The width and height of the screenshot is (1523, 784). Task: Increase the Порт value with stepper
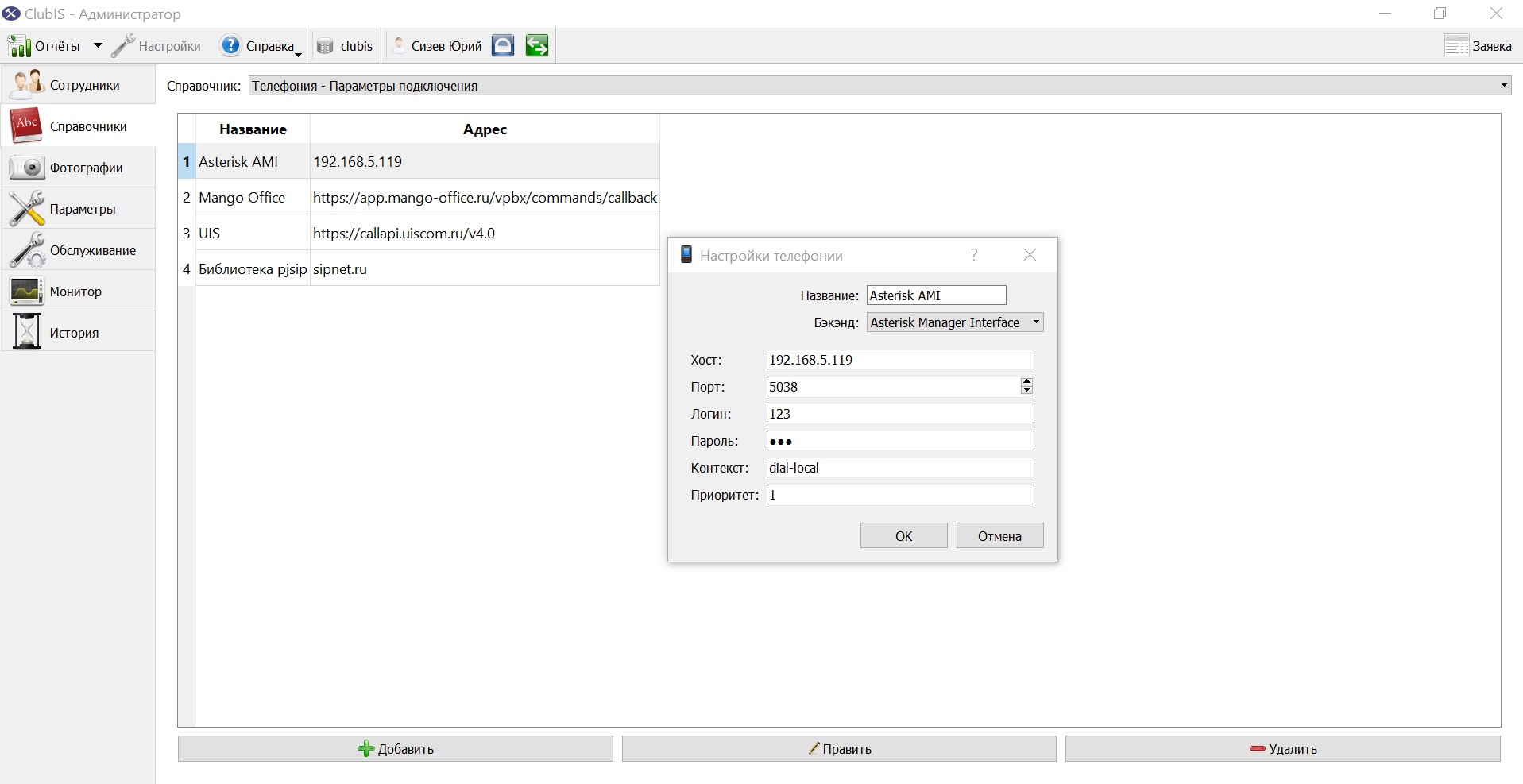click(1027, 382)
